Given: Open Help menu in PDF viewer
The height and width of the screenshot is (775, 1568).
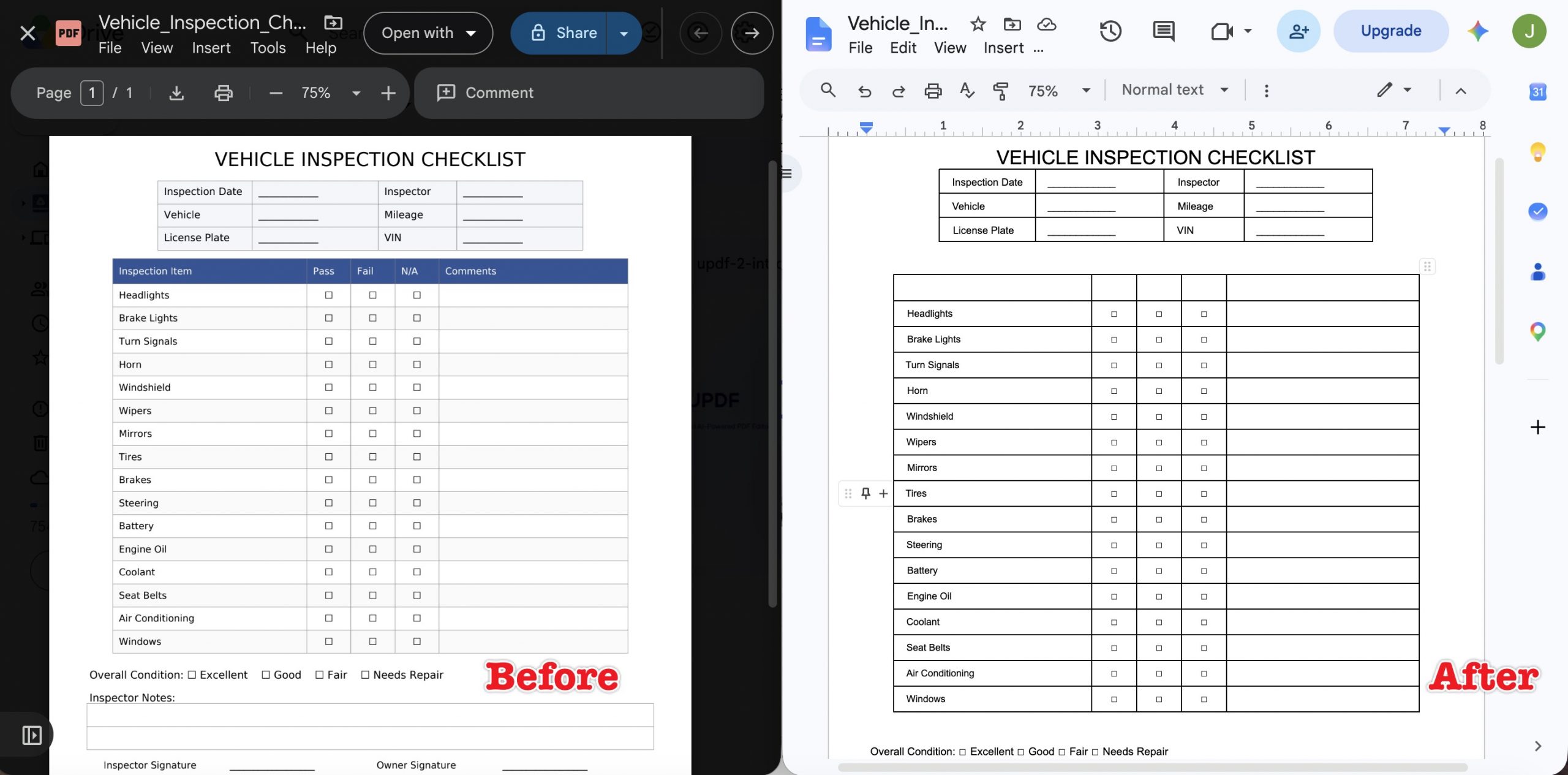Looking at the screenshot, I should point(321,48).
